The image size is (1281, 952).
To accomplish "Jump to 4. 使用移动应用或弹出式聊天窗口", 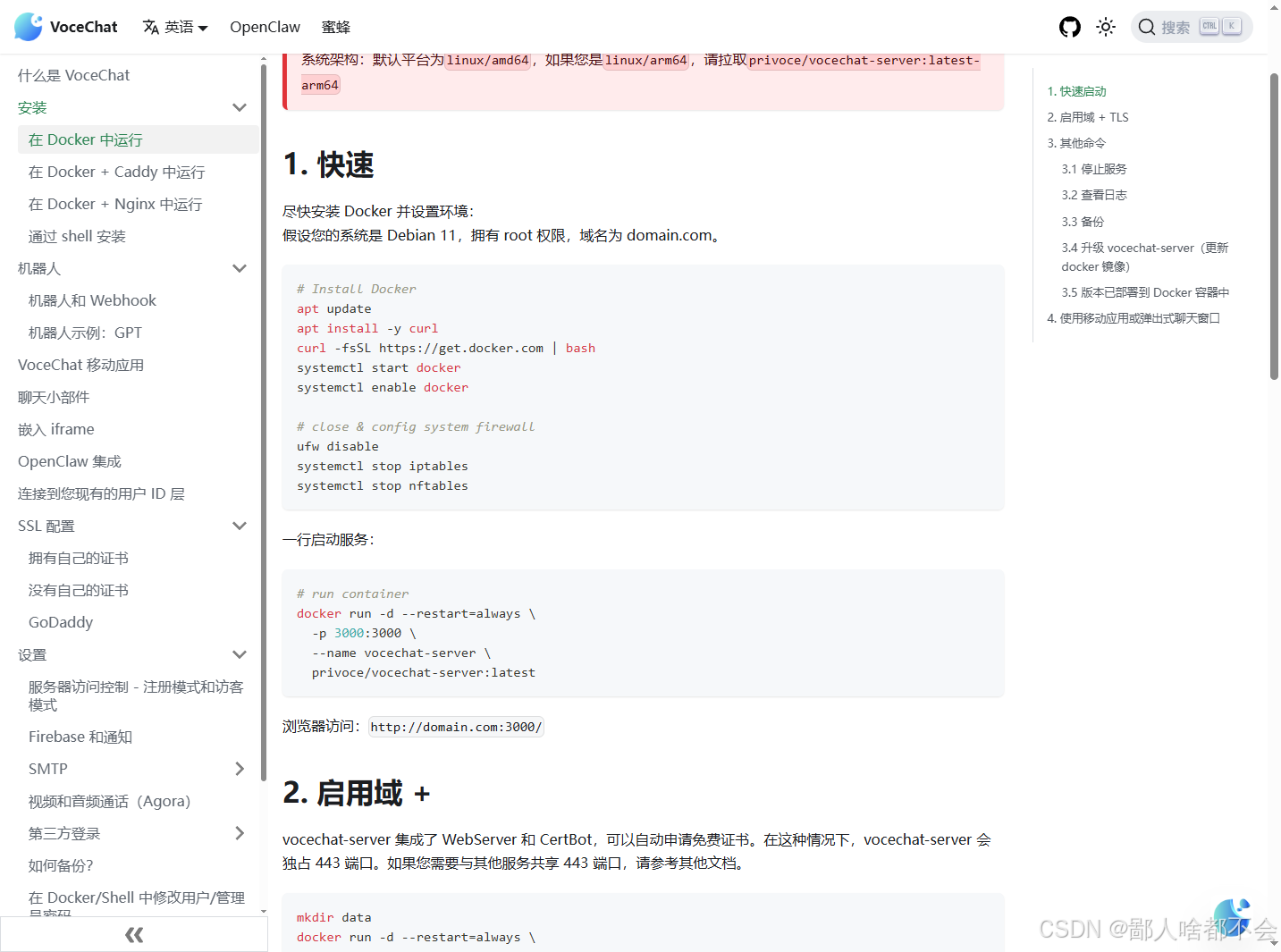I will pos(1134,318).
